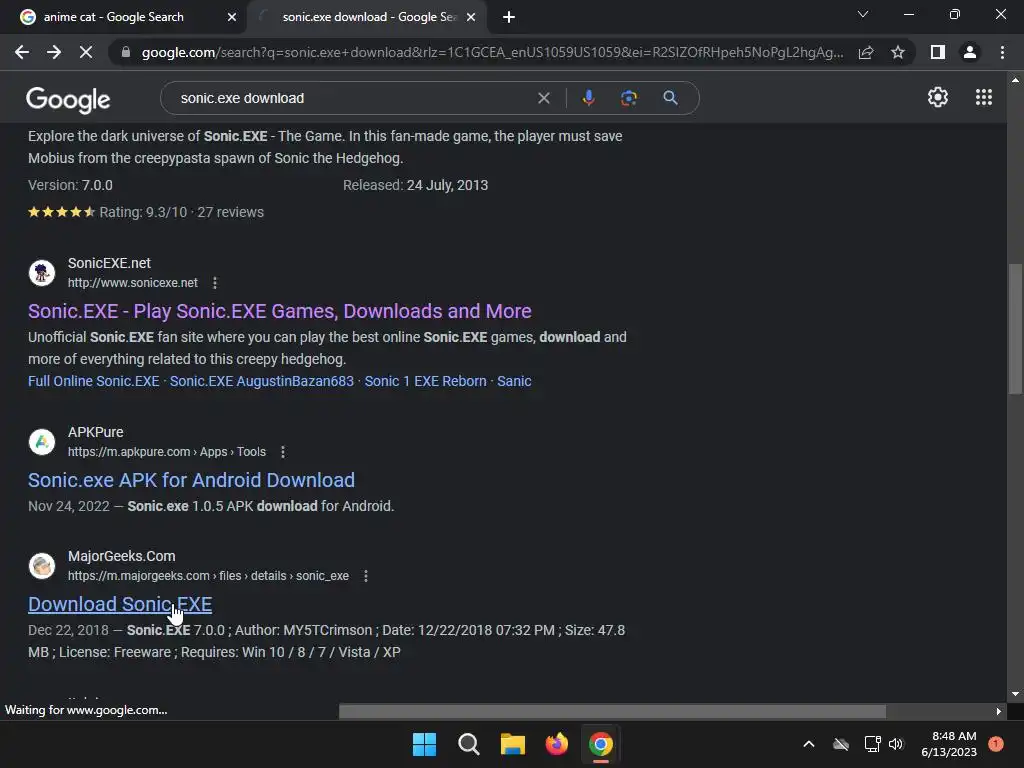Image resolution: width=1024 pixels, height=768 pixels.
Task: Start voice search with microphone
Action: click(588, 98)
